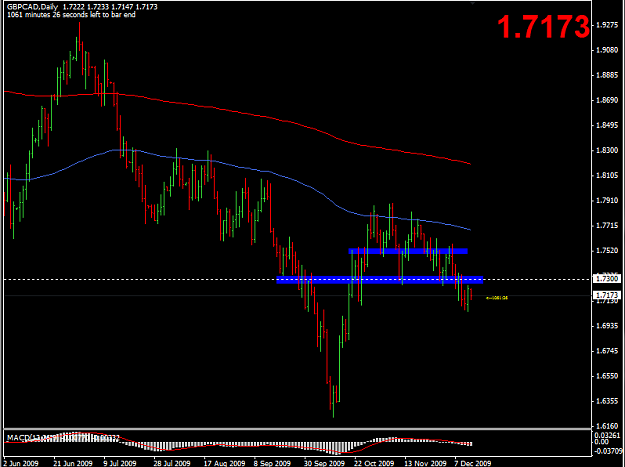Select the 1.6550 price axis label

point(607,376)
